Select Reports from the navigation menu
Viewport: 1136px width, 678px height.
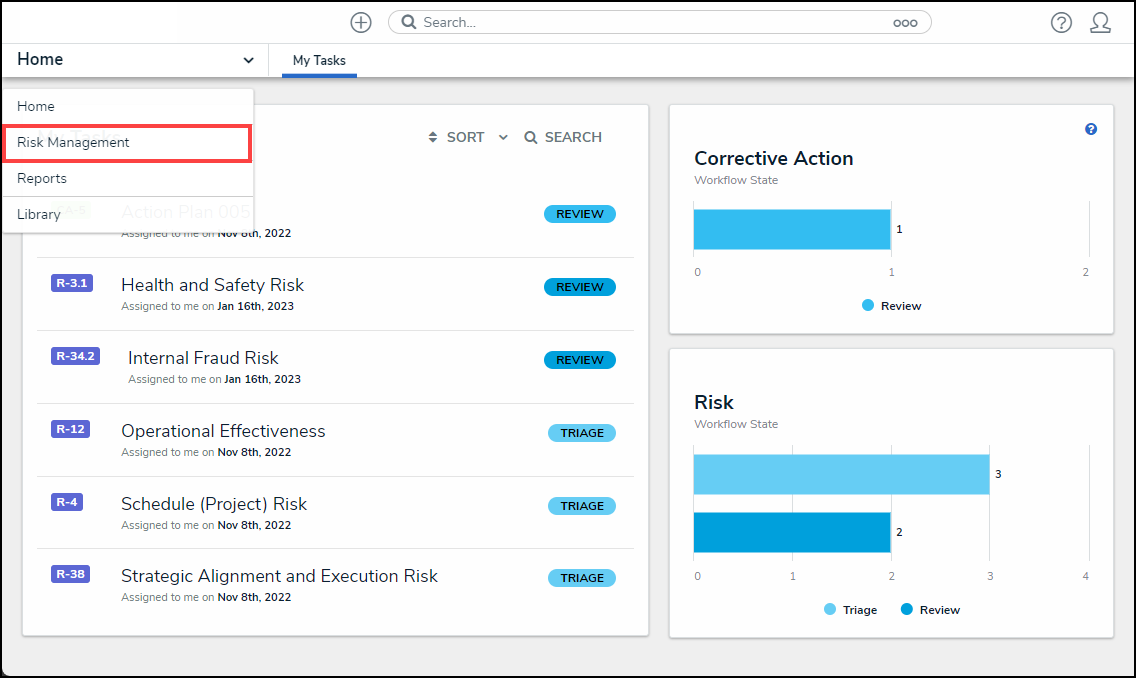tap(42, 178)
